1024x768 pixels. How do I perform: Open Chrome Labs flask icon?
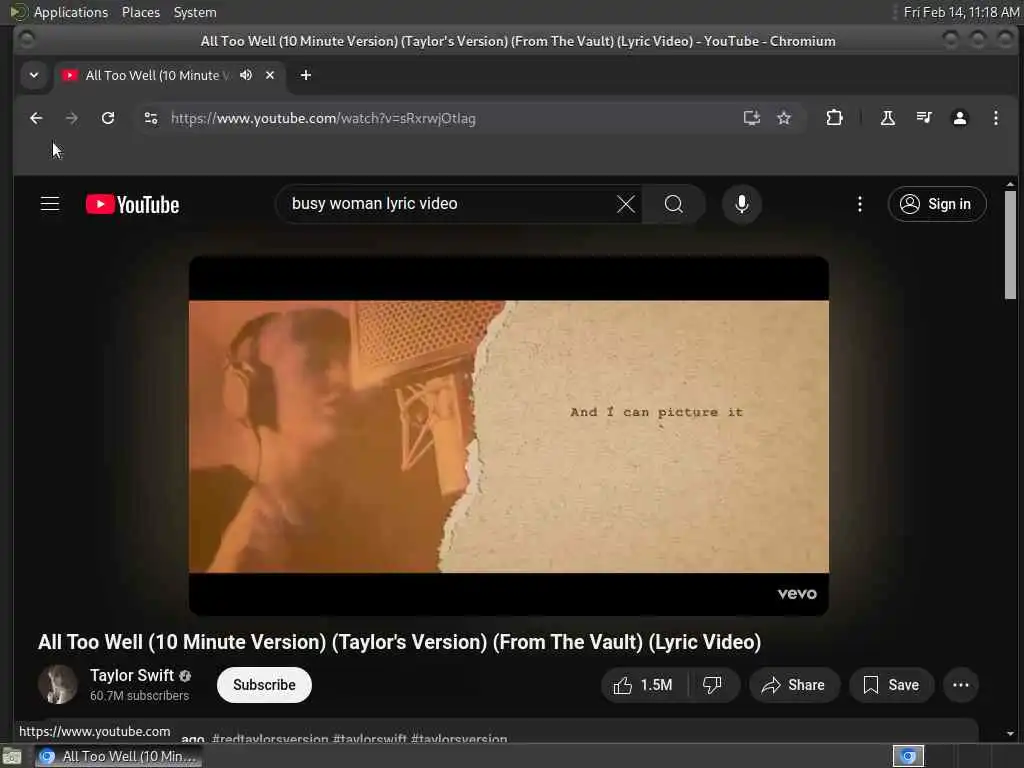coord(888,118)
